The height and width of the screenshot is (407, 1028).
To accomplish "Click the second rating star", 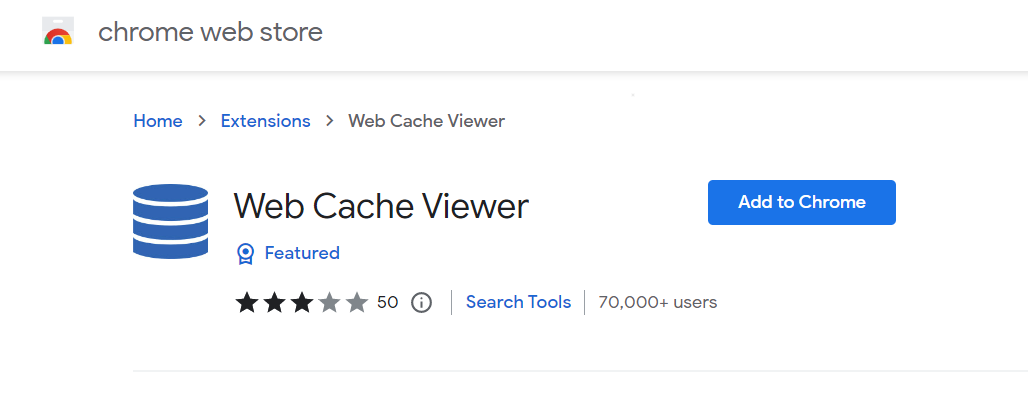I will click(x=274, y=302).
